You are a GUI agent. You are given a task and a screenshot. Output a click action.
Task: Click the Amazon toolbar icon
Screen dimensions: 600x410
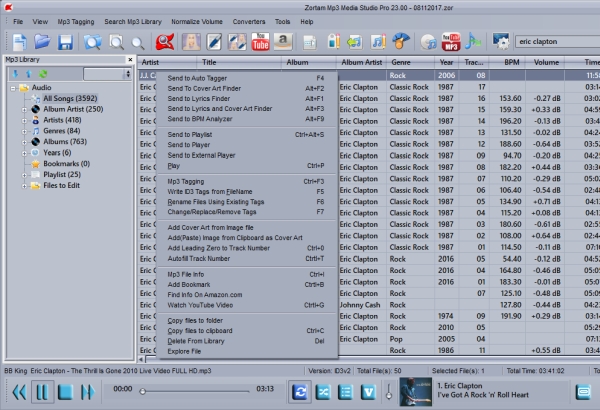point(283,42)
